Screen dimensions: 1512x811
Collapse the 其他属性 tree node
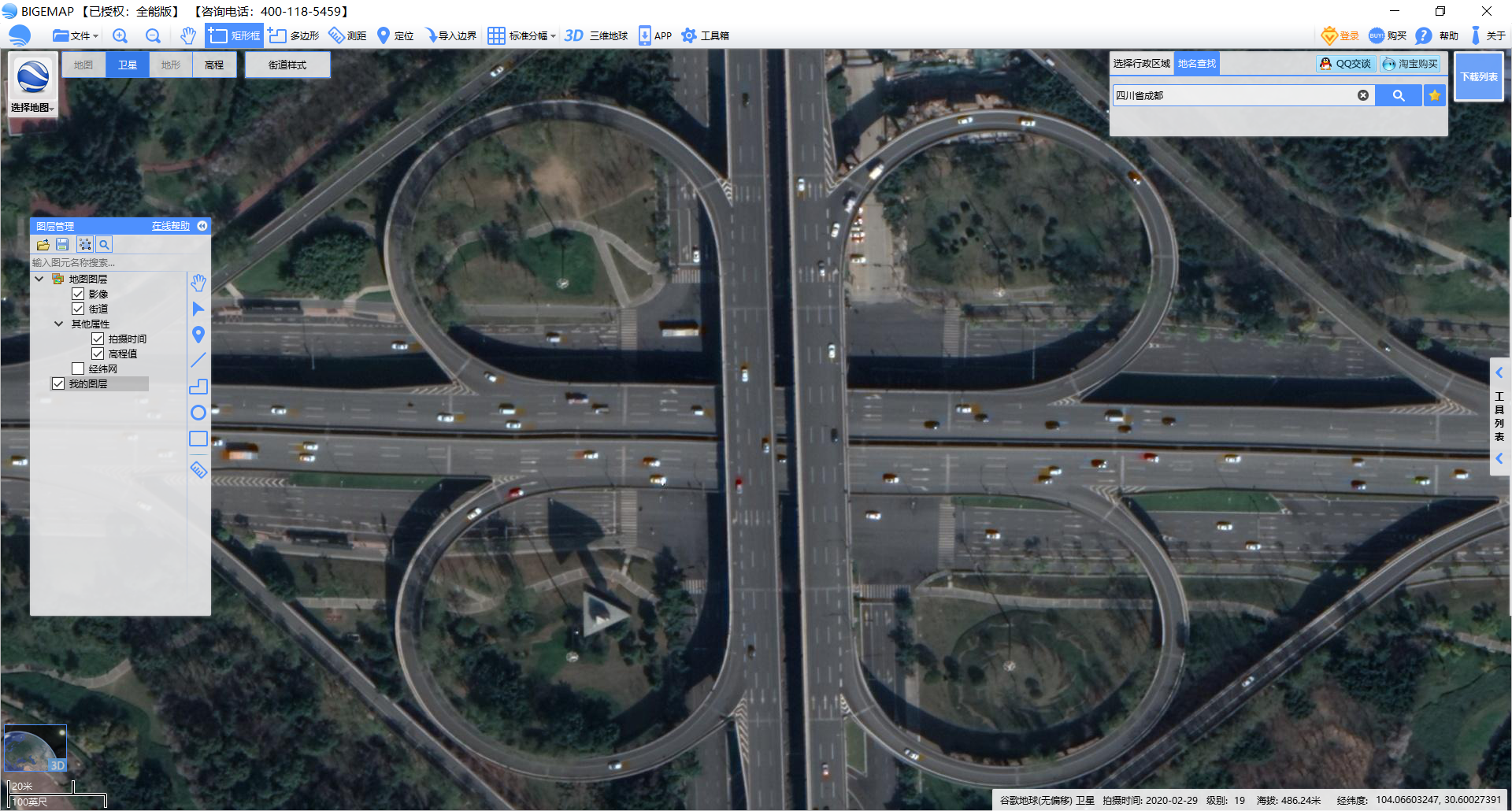point(59,324)
